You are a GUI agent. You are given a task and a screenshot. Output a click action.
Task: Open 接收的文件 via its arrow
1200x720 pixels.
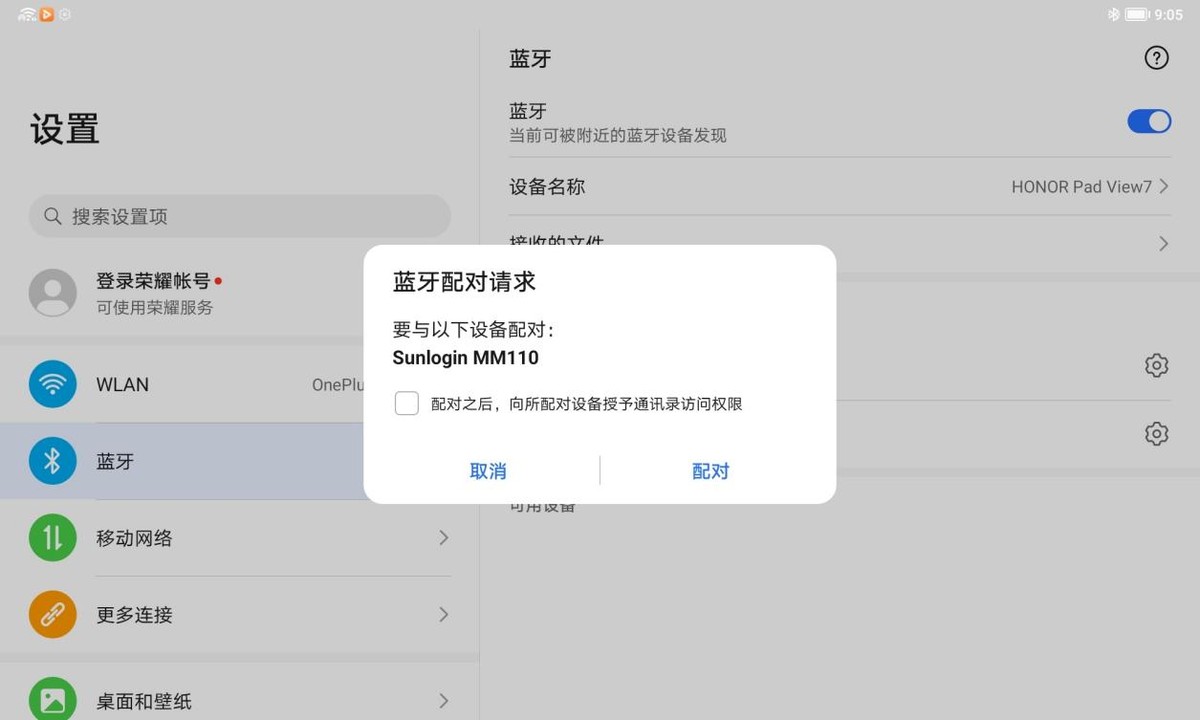click(x=1162, y=243)
